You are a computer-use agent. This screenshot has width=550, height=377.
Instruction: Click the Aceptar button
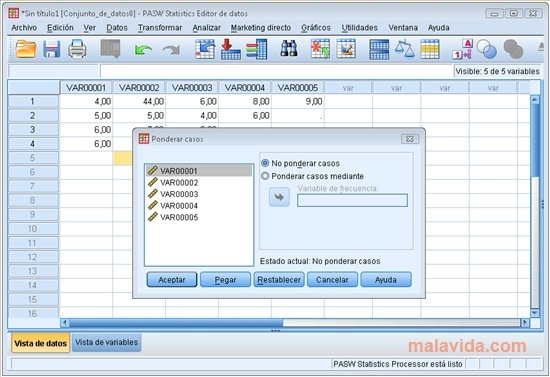point(172,280)
